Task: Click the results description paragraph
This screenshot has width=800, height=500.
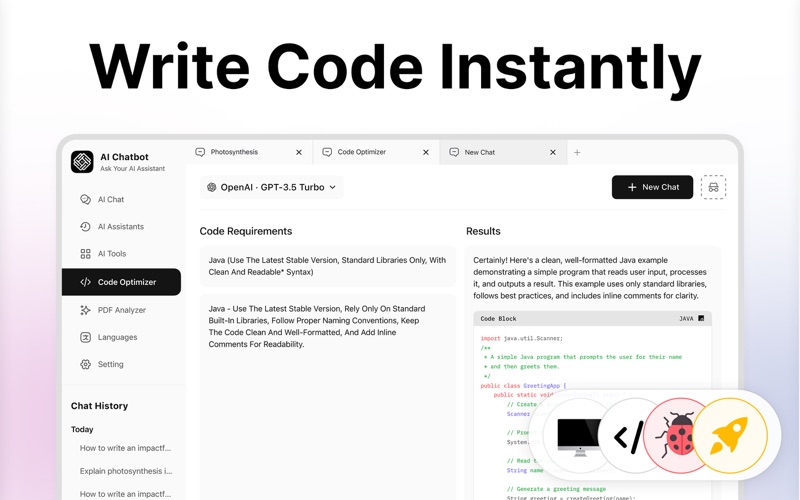Action: pos(590,278)
